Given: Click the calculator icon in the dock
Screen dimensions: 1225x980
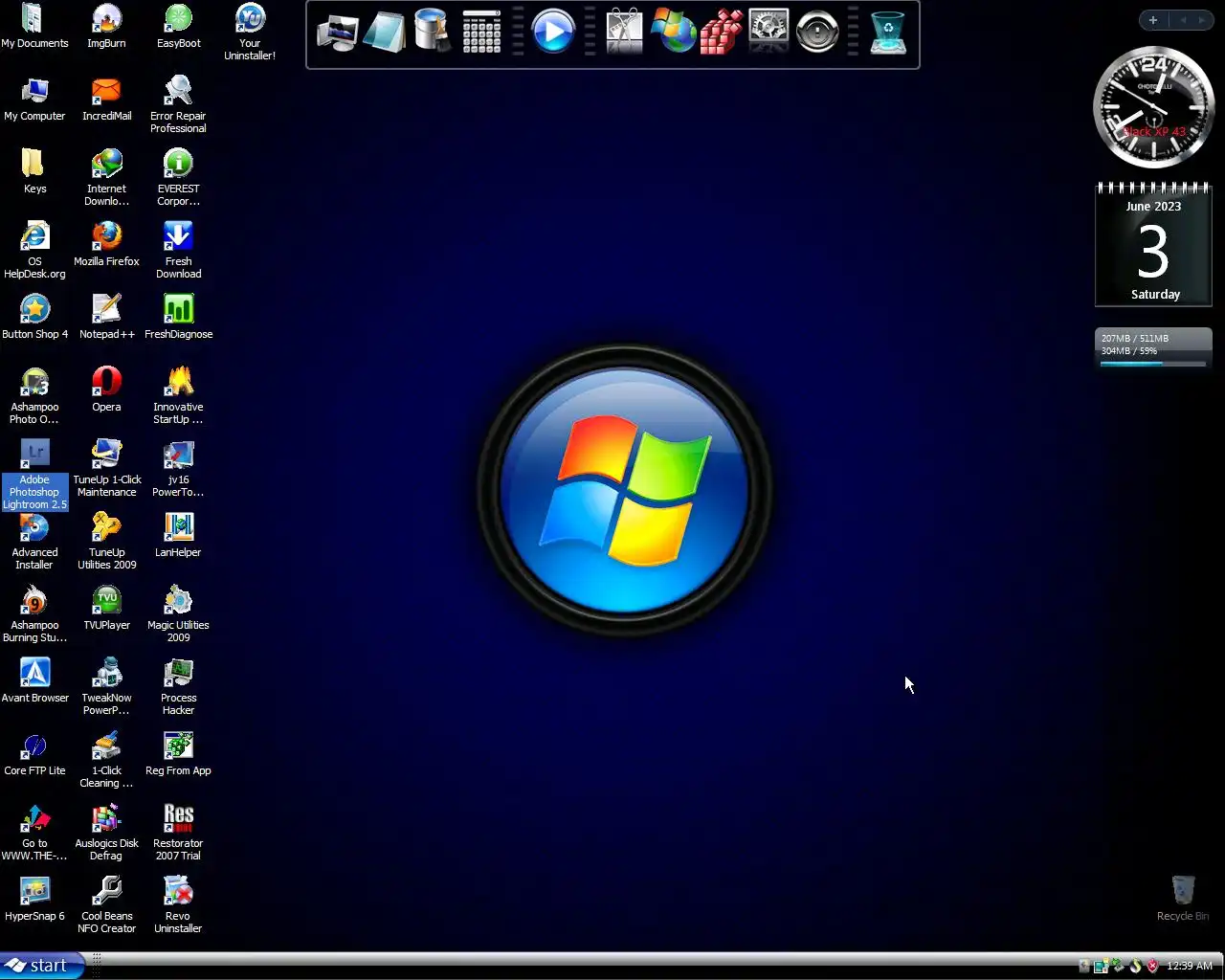Looking at the screenshot, I should click(481, 33).
